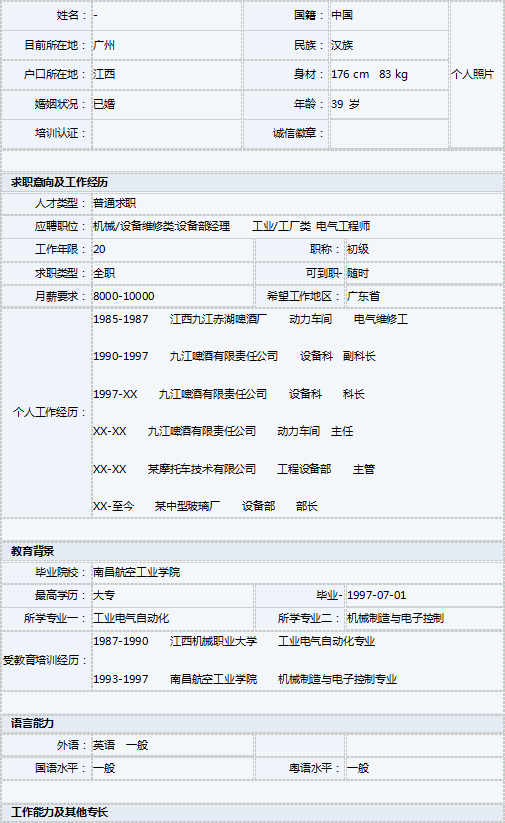The image size is (505, 823).
Task: Click the 个人照片 photo placeholder
Action: pyautogui.click(x=476, y=74)
